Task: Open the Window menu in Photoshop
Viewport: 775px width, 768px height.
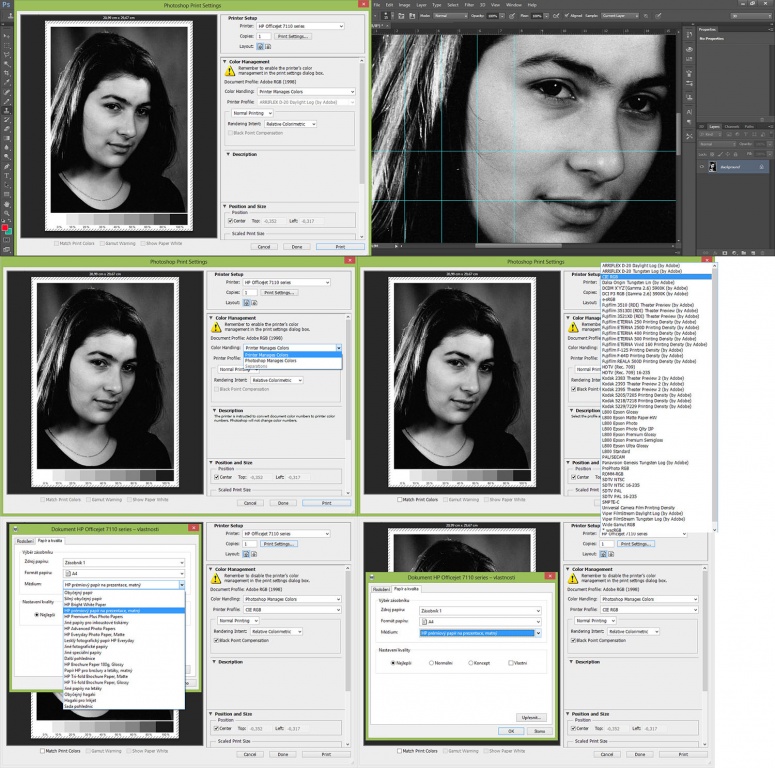Action: 514,5
